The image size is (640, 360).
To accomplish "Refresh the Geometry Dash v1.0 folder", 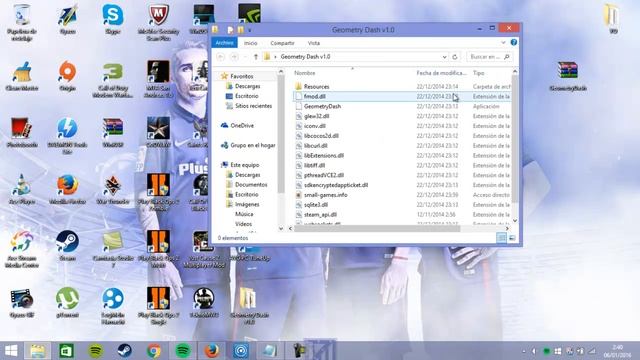I will pyautogui.click(x=455, y=57).
